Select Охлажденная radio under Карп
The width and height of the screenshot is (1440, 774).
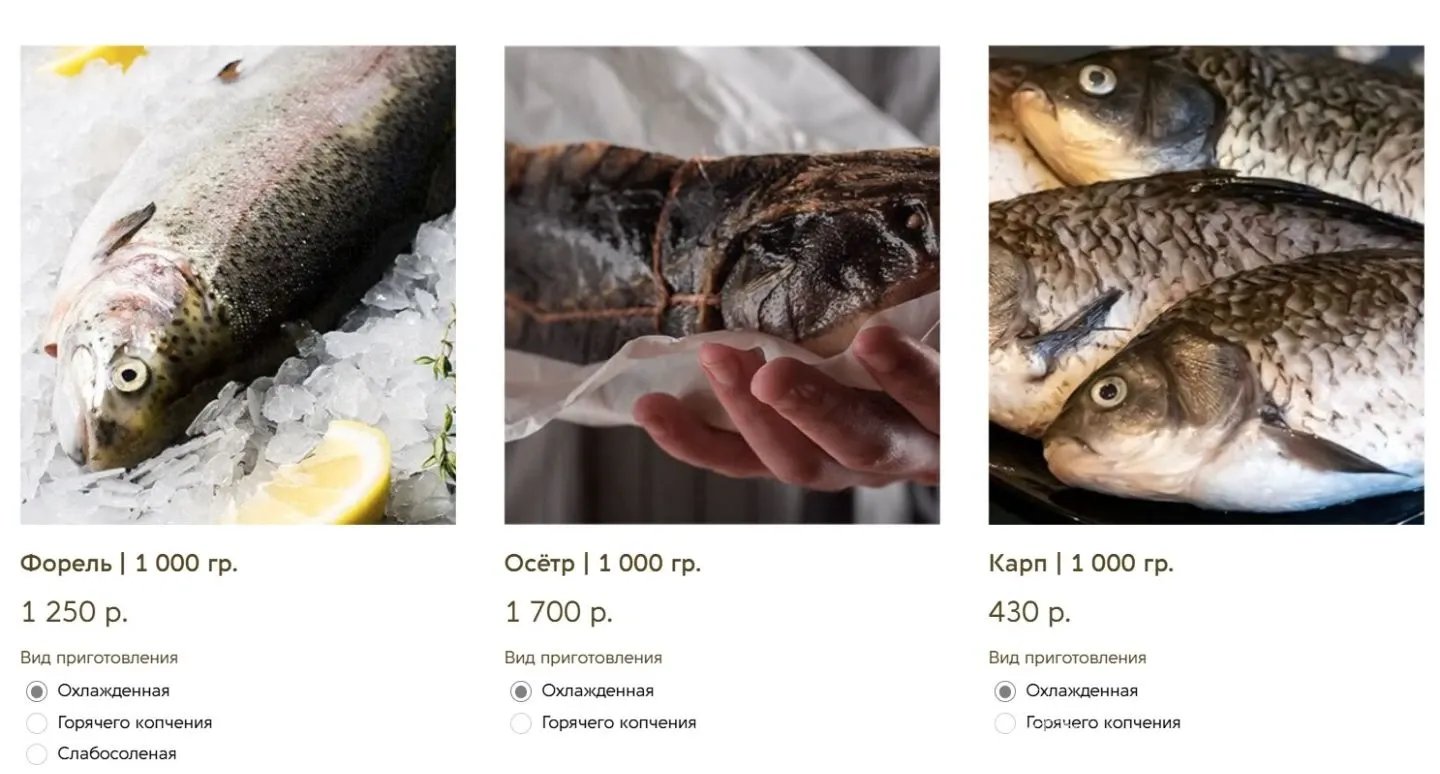[1005, 691]
